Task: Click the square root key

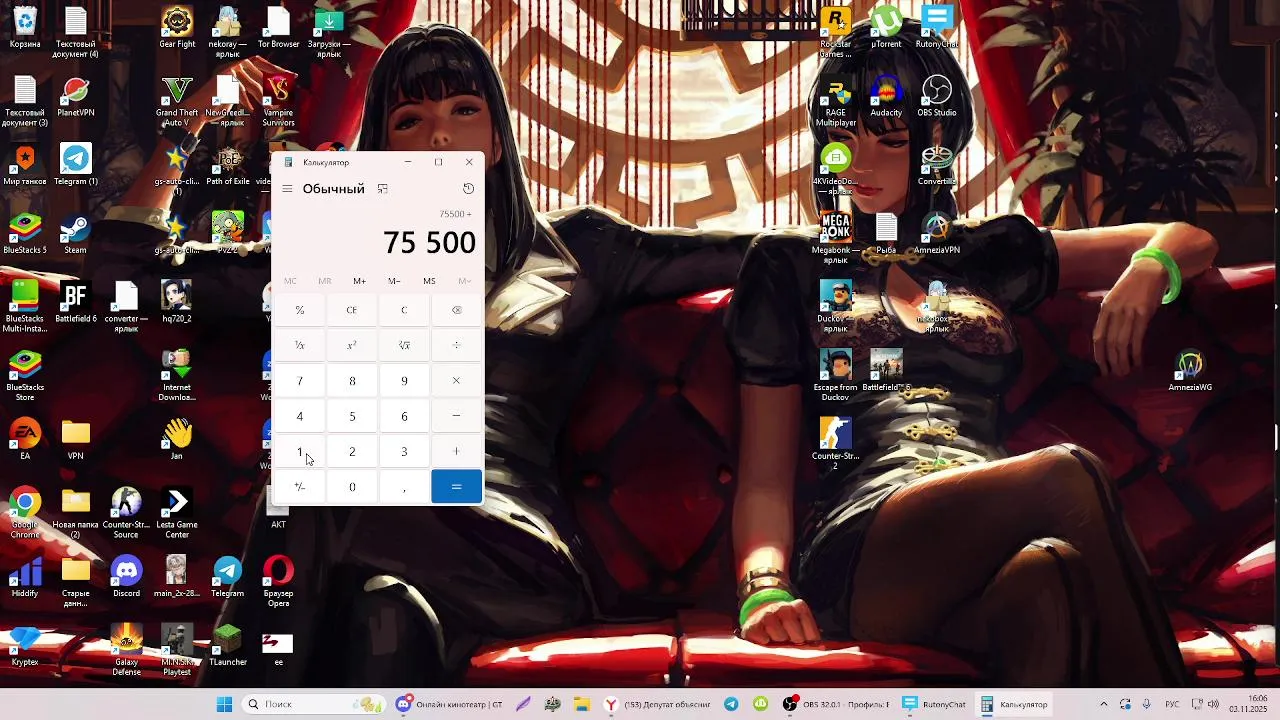Action: (404, 345)
